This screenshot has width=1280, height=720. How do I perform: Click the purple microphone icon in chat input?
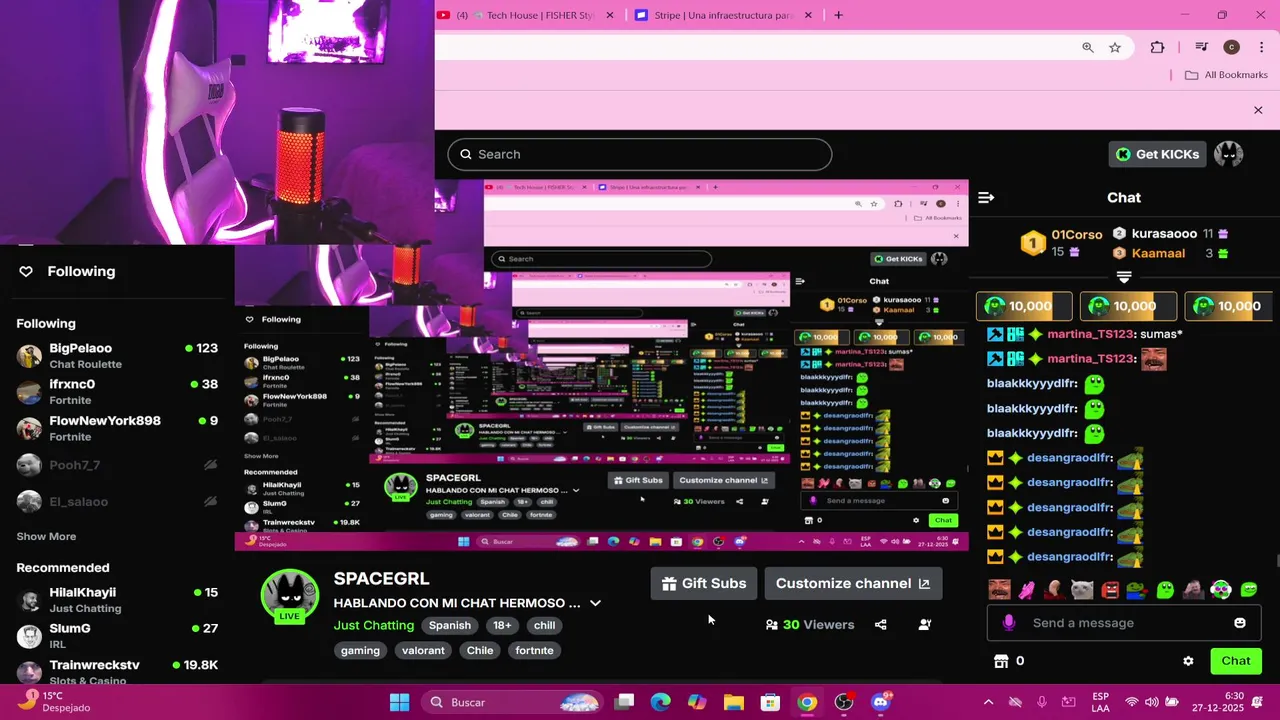[x=1008, y=623]
